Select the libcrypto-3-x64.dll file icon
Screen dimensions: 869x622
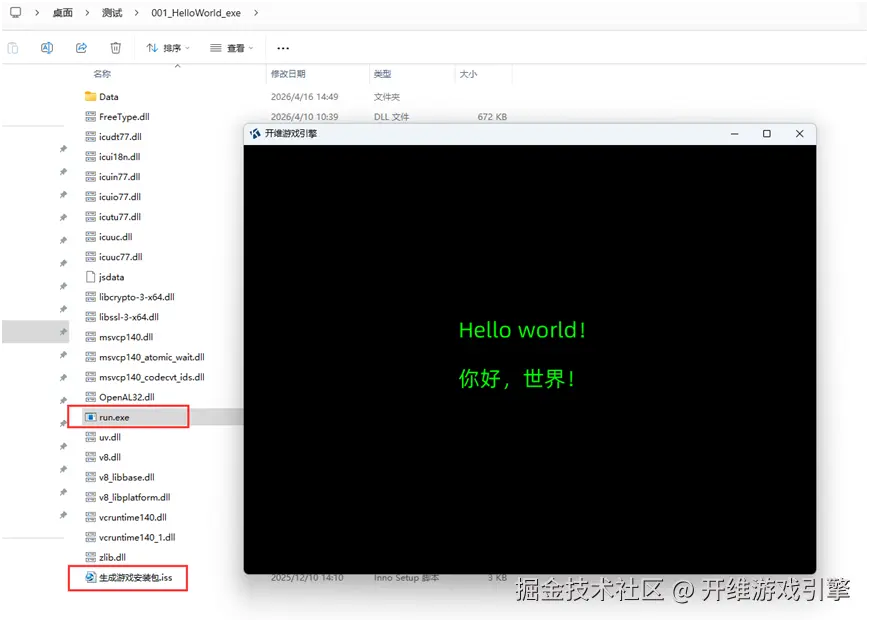click(90, 297)
